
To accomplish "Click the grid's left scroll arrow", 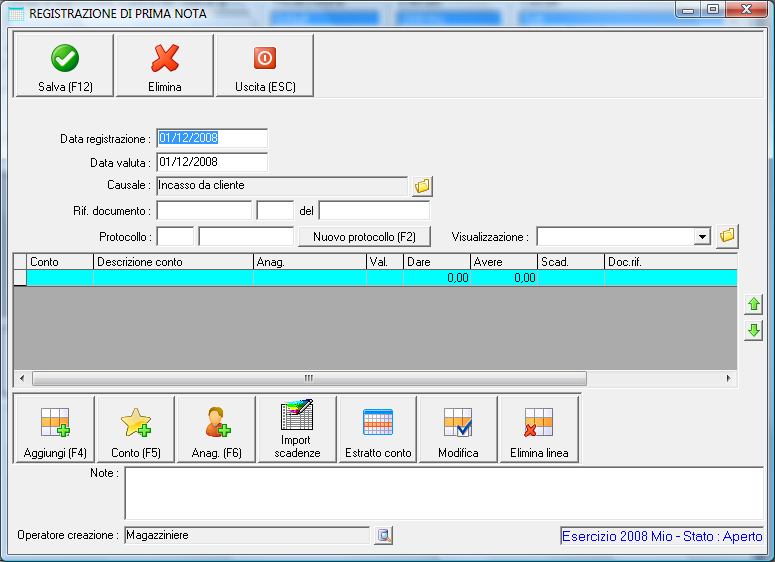I will (22, 379).
